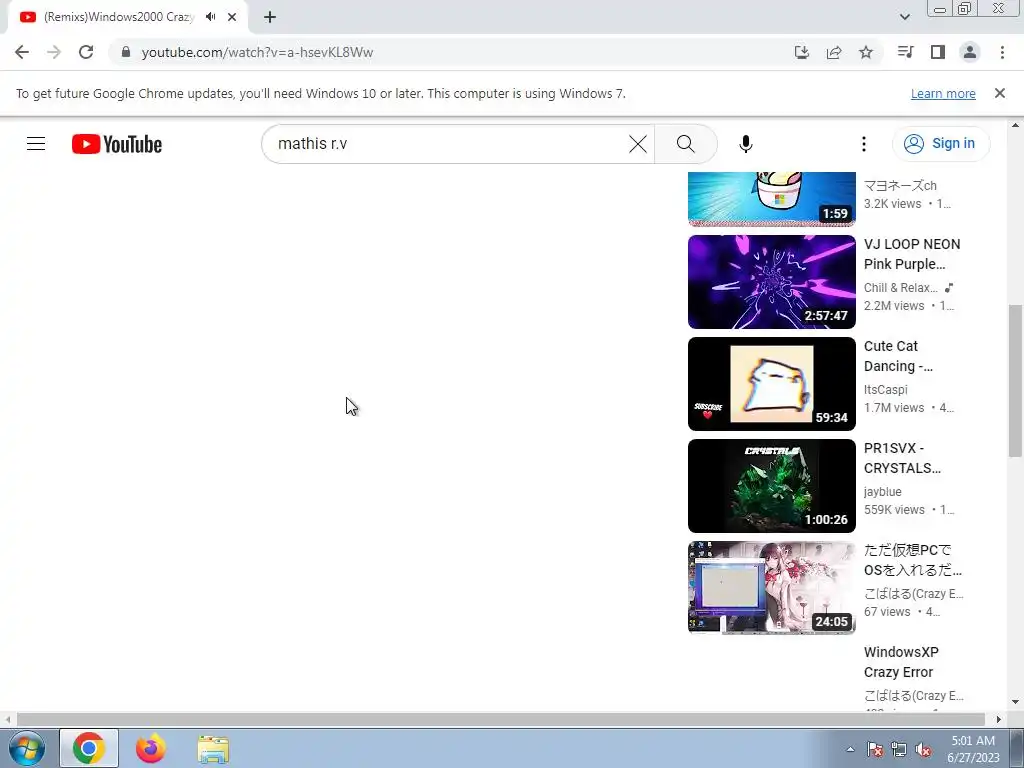This screenshot has height=768, width=1024.
Task: Click the vertical page scrollbar thumb
Action: (x=1015, y=381)
